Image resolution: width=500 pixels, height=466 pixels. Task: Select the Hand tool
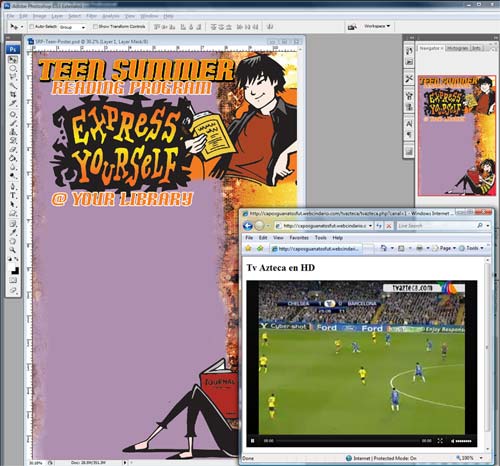click(x=13, y=241)
